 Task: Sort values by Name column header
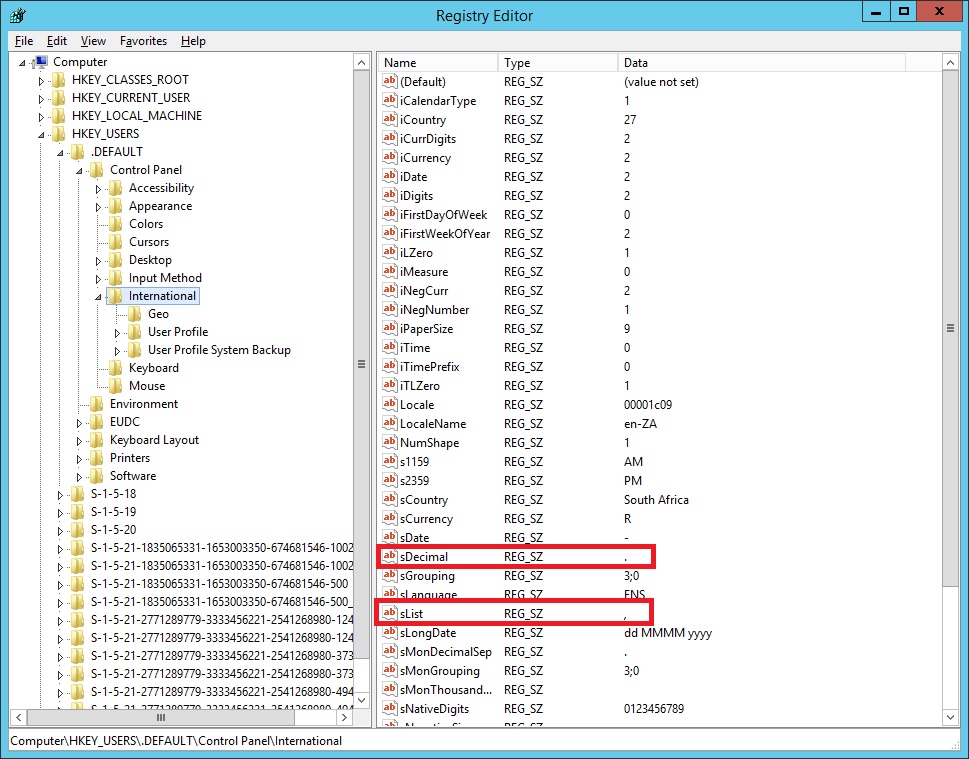tap(438, 62)
